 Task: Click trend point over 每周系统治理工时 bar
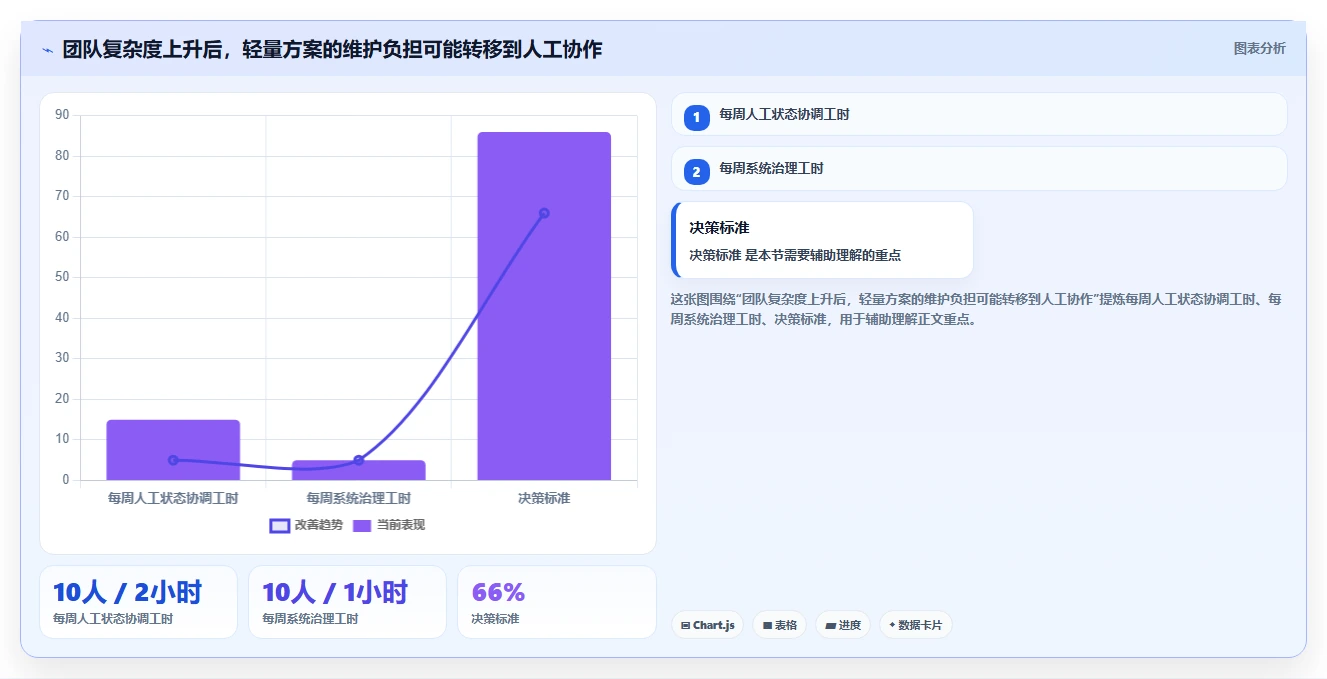click(x=359, y=460)
